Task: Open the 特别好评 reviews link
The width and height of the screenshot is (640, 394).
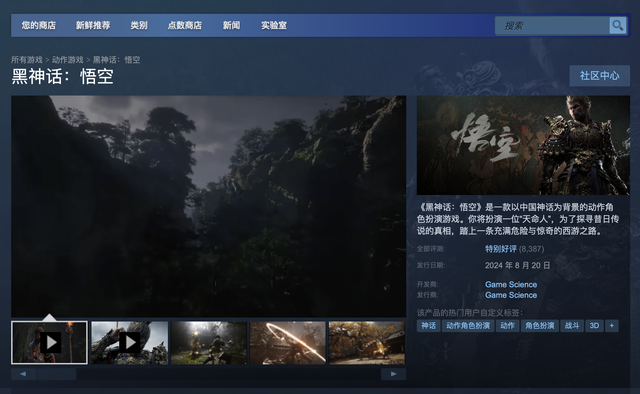Action: 501,249
